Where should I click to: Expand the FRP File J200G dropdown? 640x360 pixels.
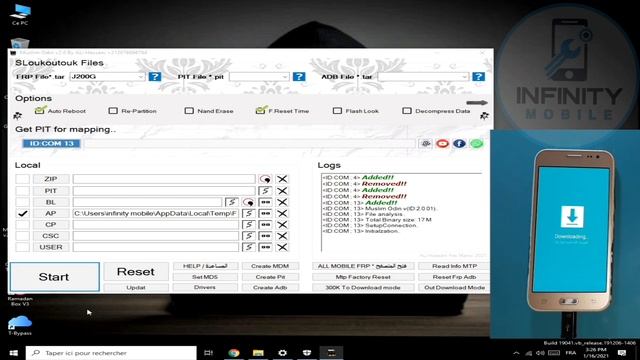[x=140, y=77]
